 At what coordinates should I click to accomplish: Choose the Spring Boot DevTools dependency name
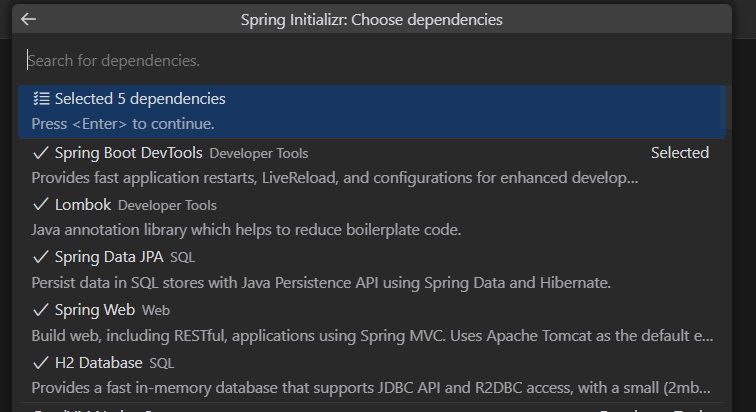(x=129, y=153)
